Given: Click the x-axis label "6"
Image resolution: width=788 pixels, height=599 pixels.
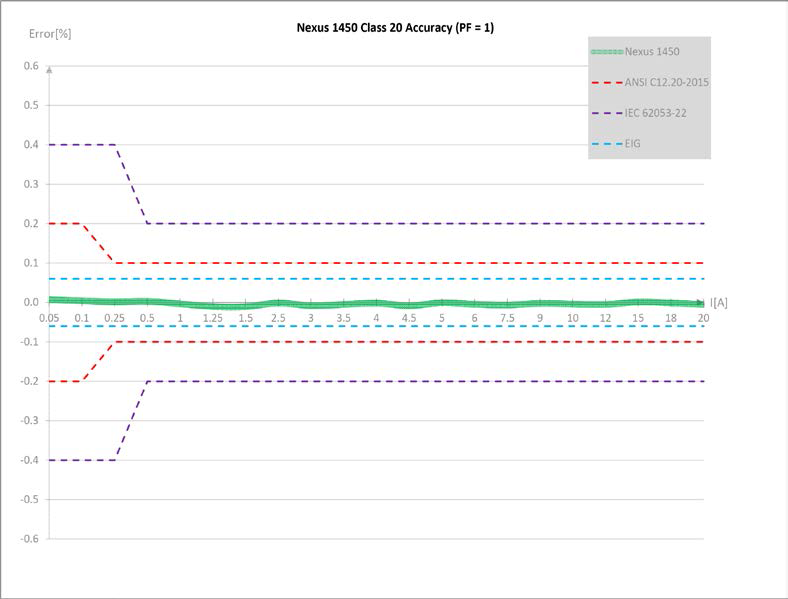Looking at the screenshot, I should (x=474, y=318).
